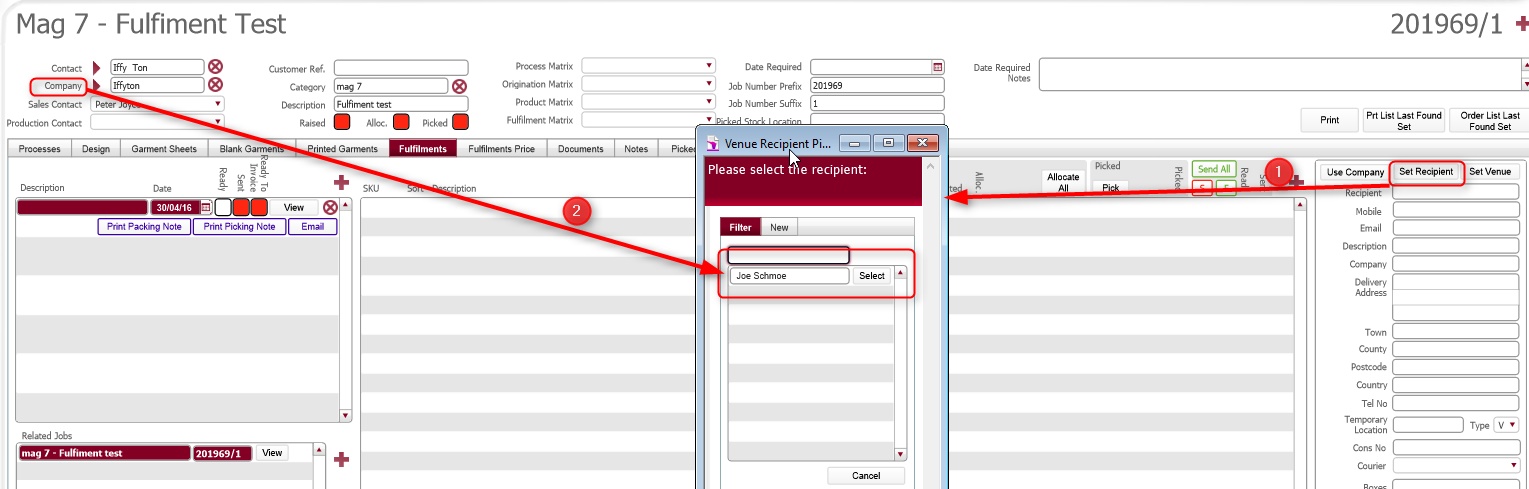1529x489 pixels.
Task: Toggle the Ready checkbox on fulfilment row
Action: point(223,207)
